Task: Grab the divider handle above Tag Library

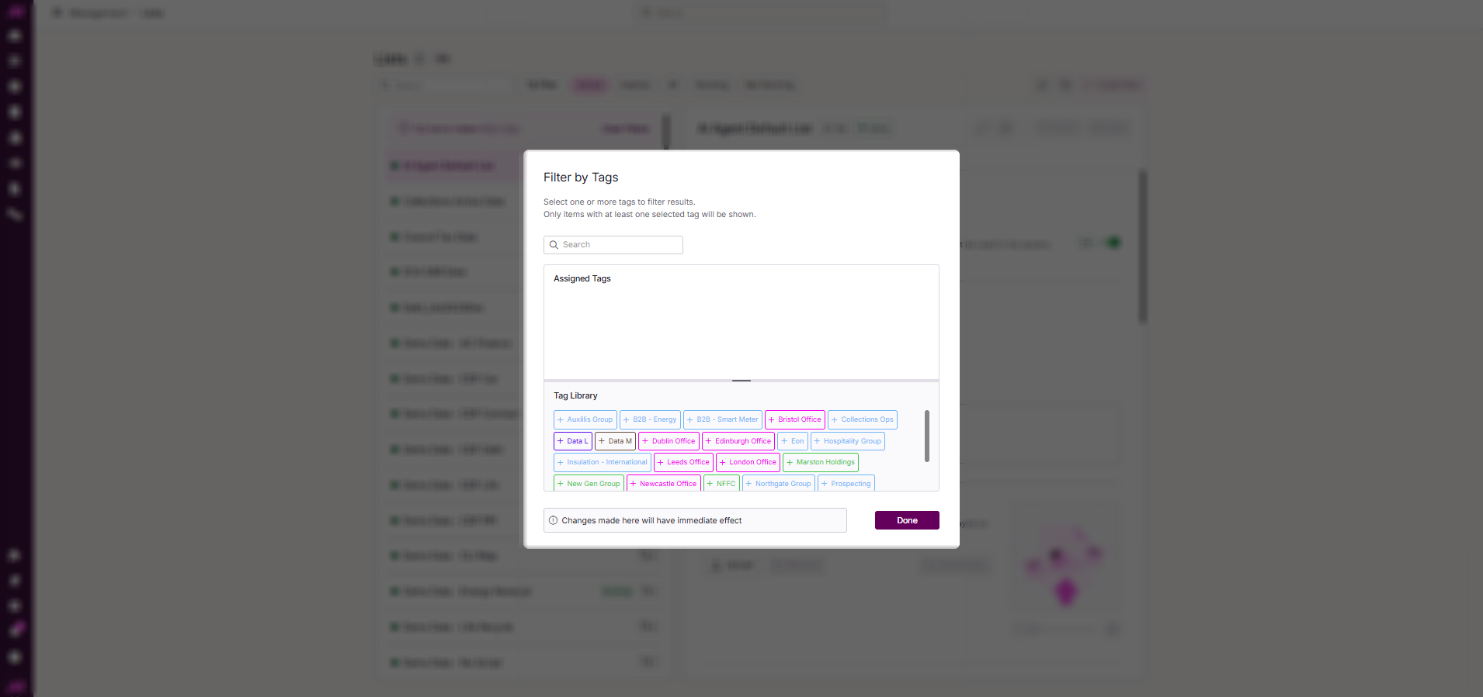Action: coord(741,381)
